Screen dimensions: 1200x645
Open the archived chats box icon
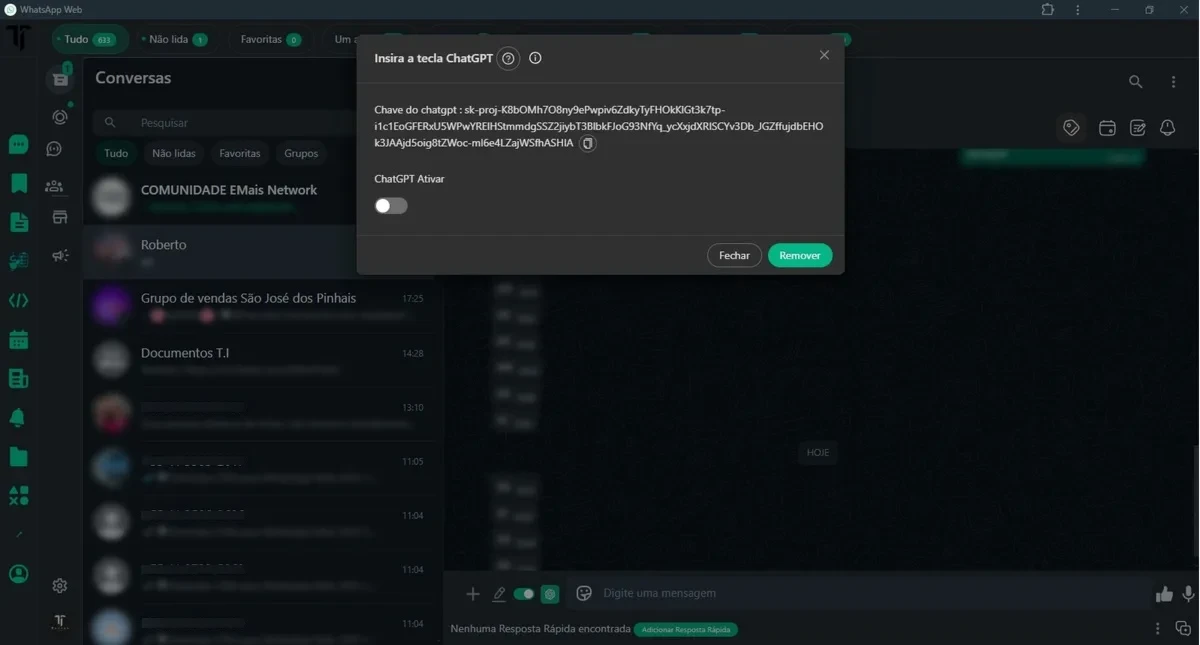60,78
